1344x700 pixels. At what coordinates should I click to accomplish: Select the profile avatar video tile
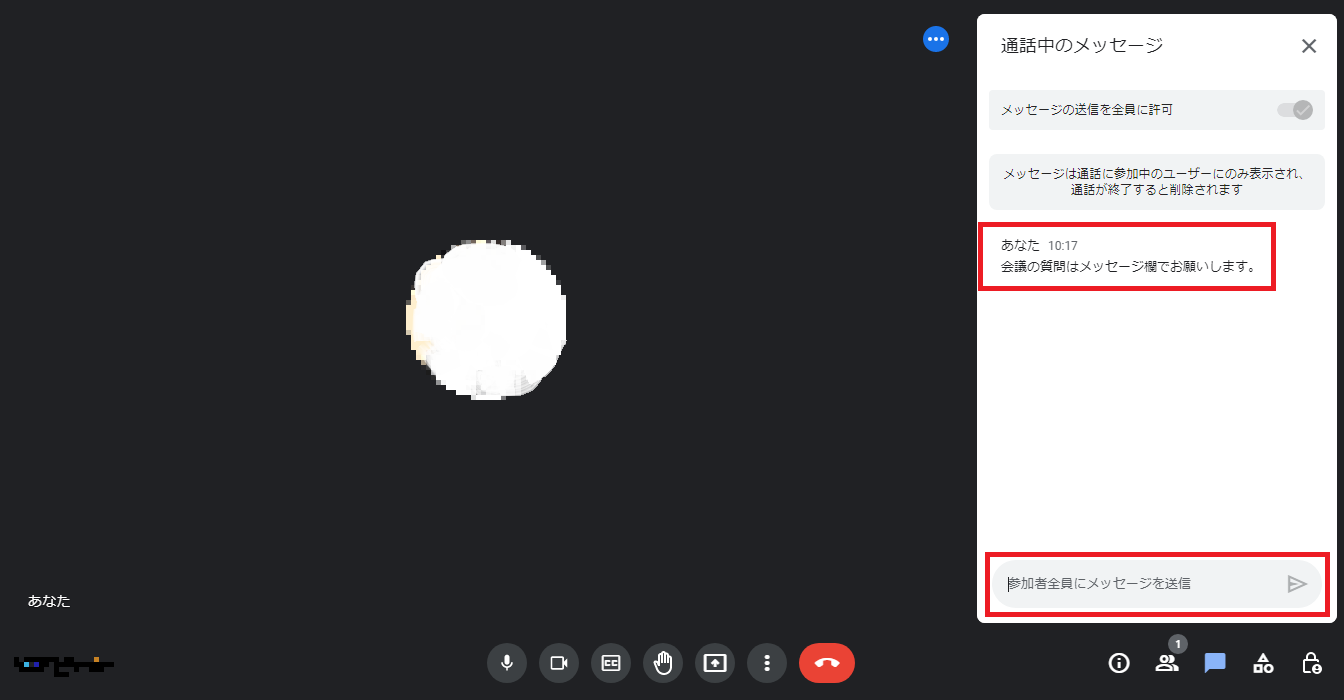coord(487,320)
